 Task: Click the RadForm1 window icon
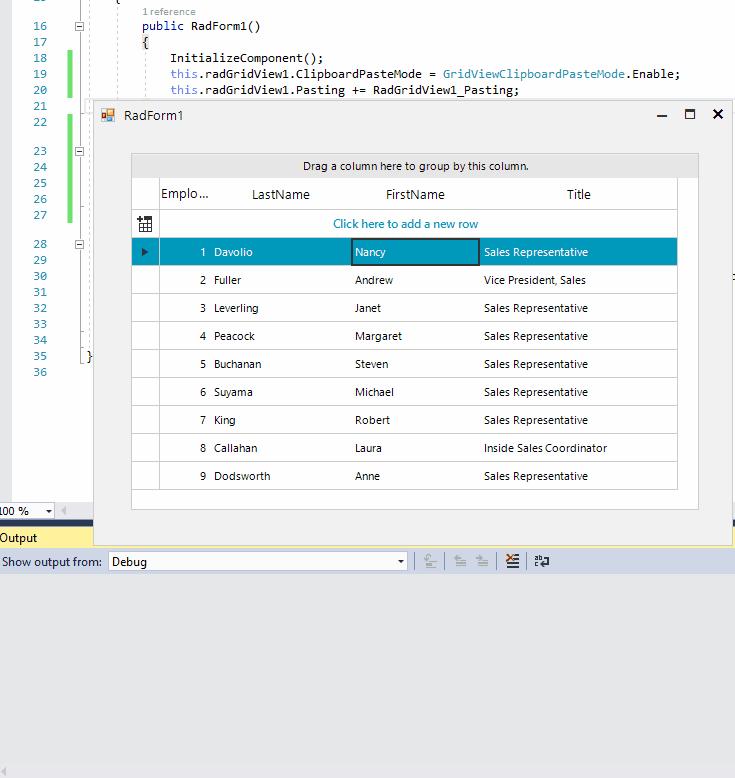[x=108, y=115]
